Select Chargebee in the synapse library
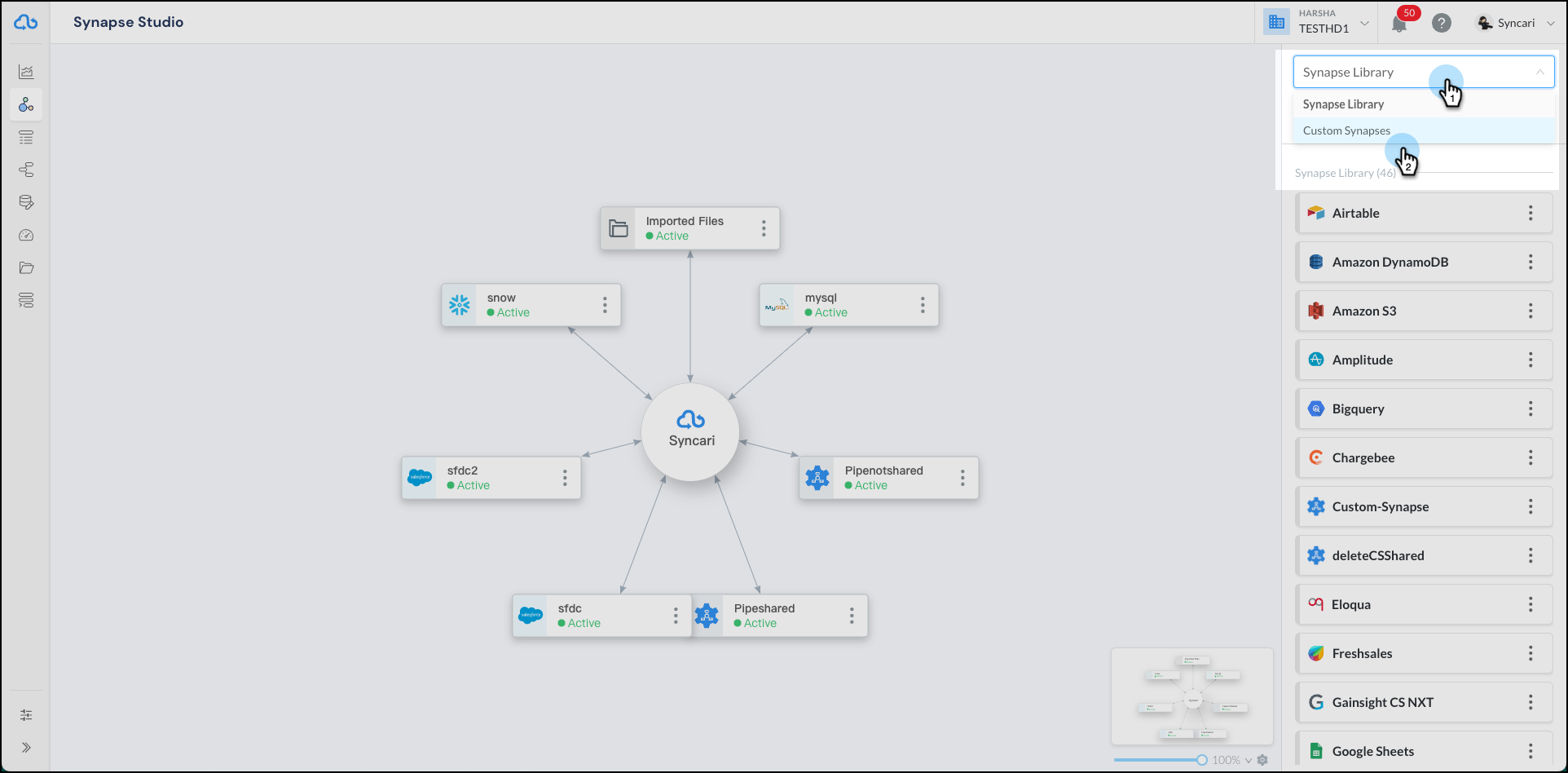Screen dimensions: 1568x773 1425,457
